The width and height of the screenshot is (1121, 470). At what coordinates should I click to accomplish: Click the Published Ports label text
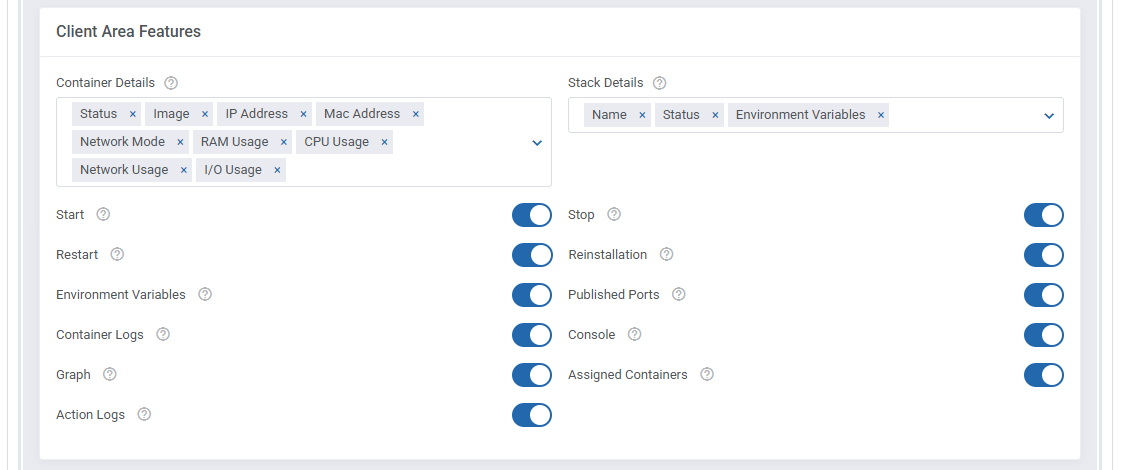point(613,295)
